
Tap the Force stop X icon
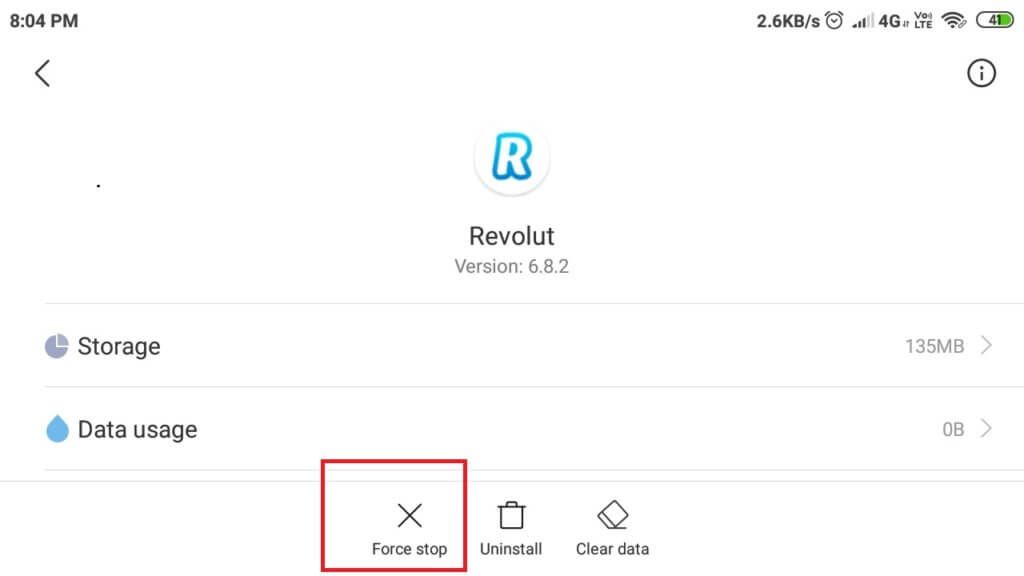[x=409, y=515]
